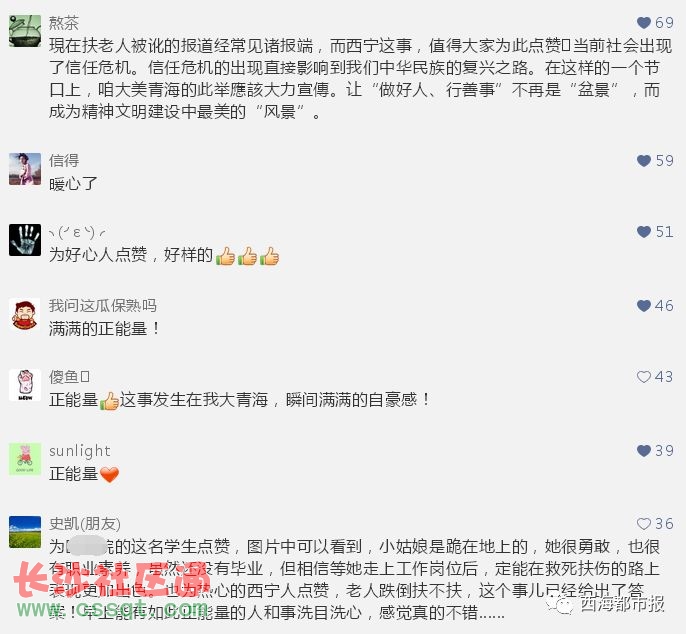Like the comment by 熬茶

[644, 23]
